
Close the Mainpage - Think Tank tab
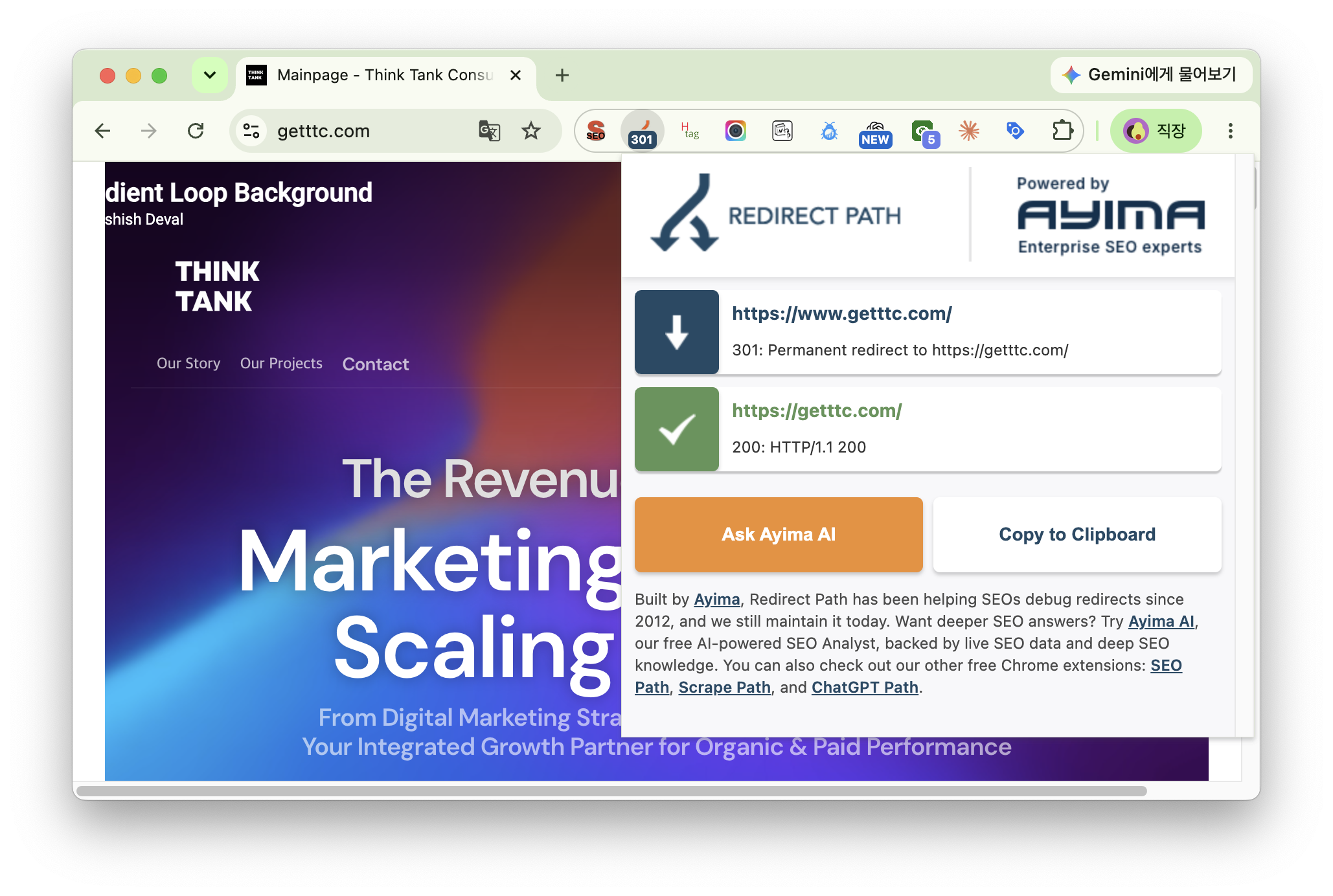[x=516, y=75]
